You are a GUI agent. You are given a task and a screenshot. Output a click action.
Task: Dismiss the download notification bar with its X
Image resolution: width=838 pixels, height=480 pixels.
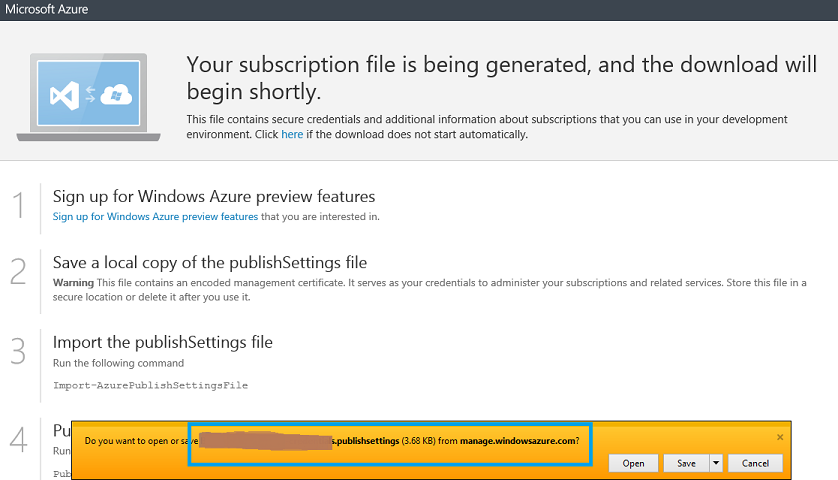(x=780, y=437)
